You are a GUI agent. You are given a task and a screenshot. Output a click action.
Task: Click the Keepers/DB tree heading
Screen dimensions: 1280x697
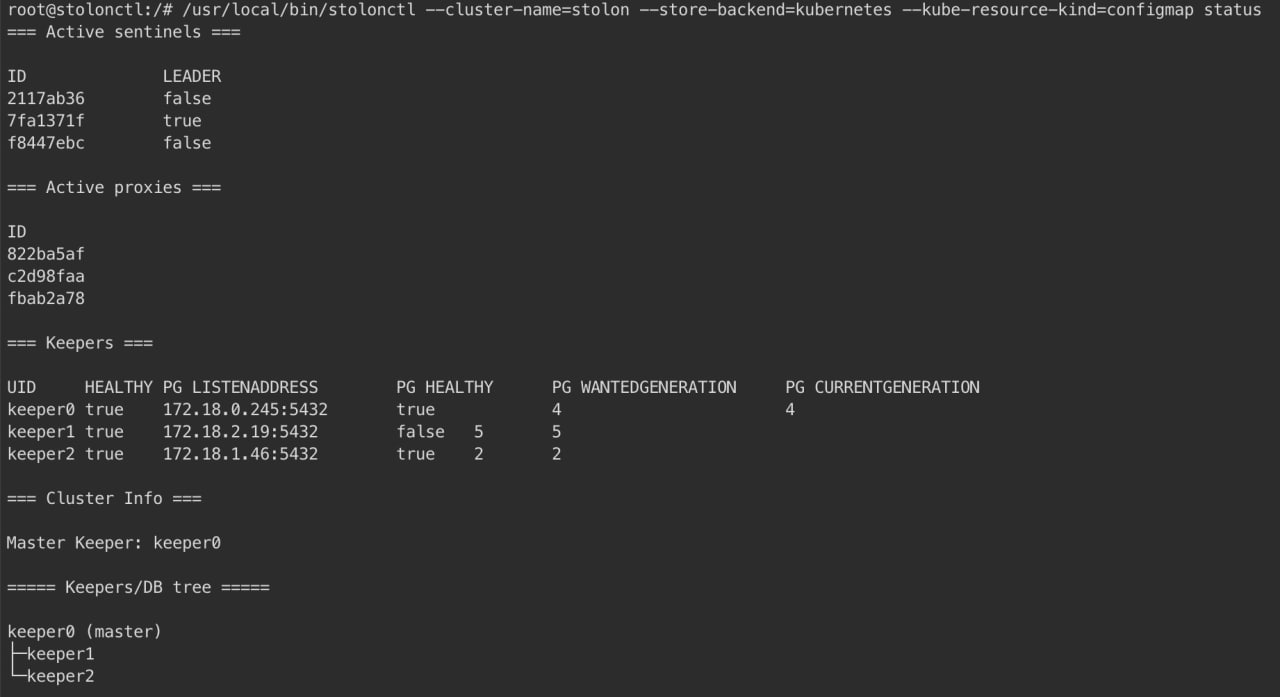pos(138,587)
